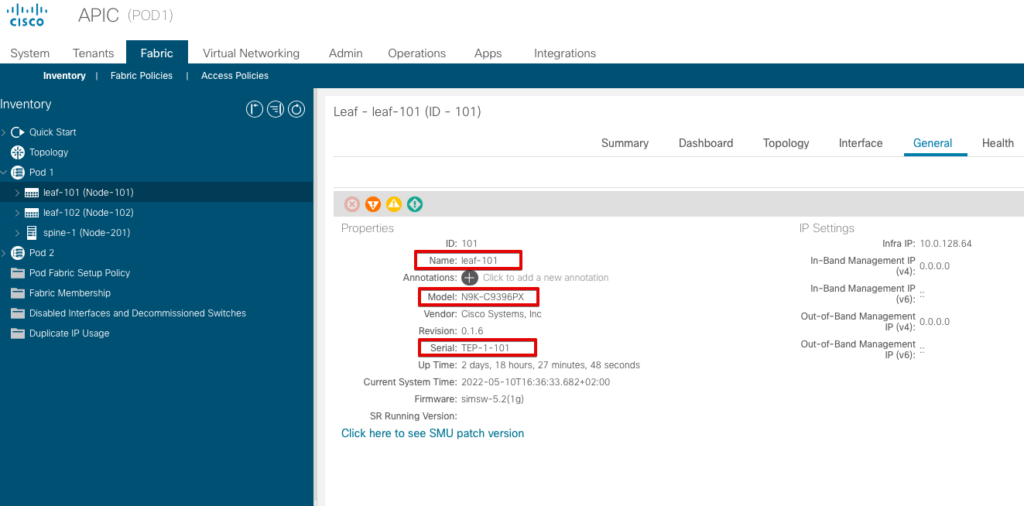The height and width of the screenshot is (506, 1024).
Task: Click the Topology globe icon in tree
Action: pos(18,152)
